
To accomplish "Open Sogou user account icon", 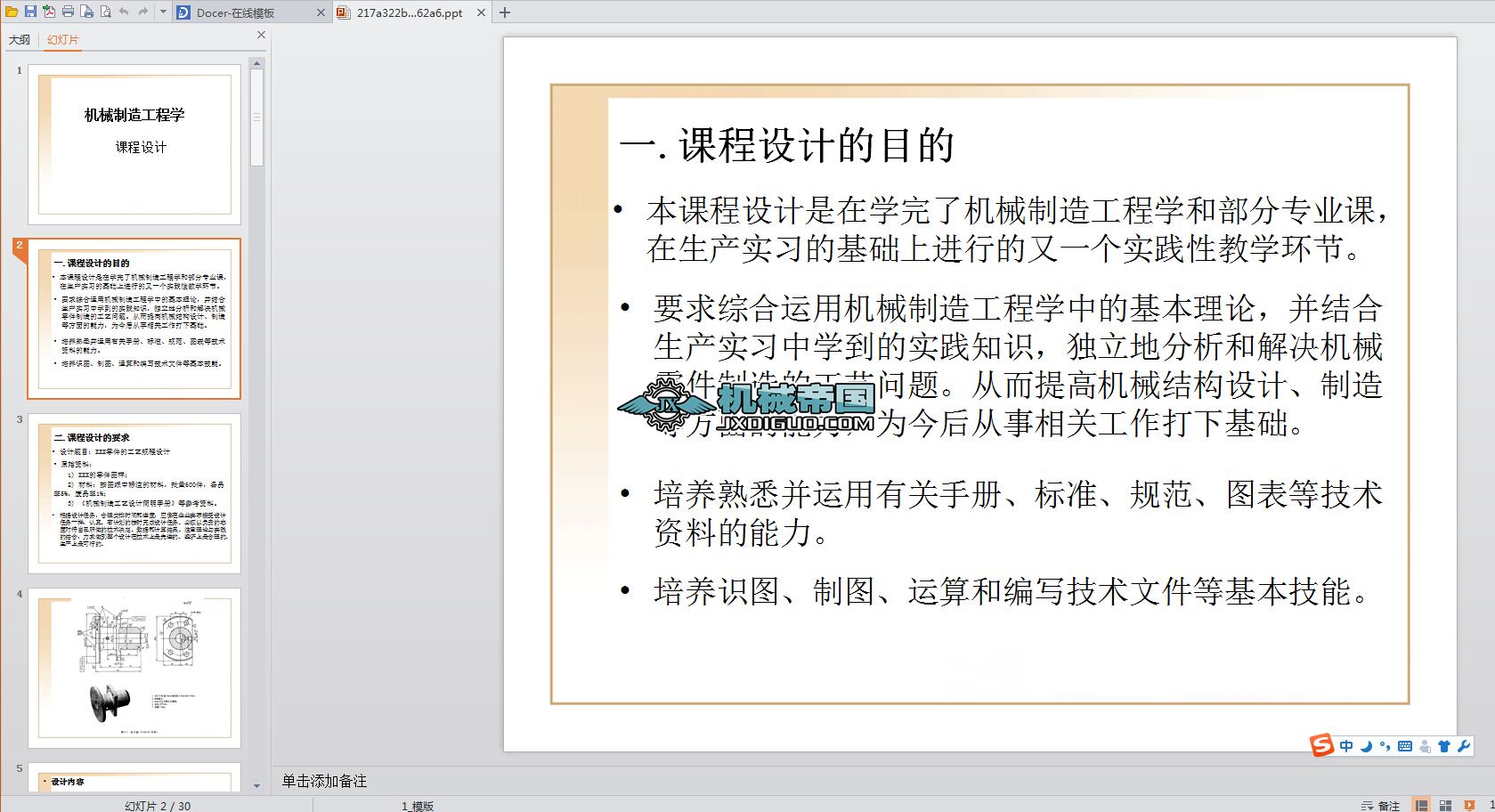I will pyautogui.click(x=1426, y=746).
